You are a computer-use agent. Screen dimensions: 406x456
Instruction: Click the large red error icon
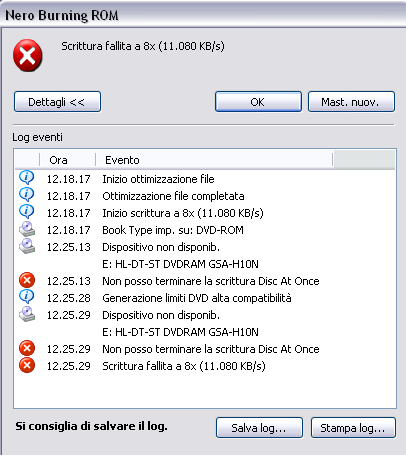click(x=28, y=55)
